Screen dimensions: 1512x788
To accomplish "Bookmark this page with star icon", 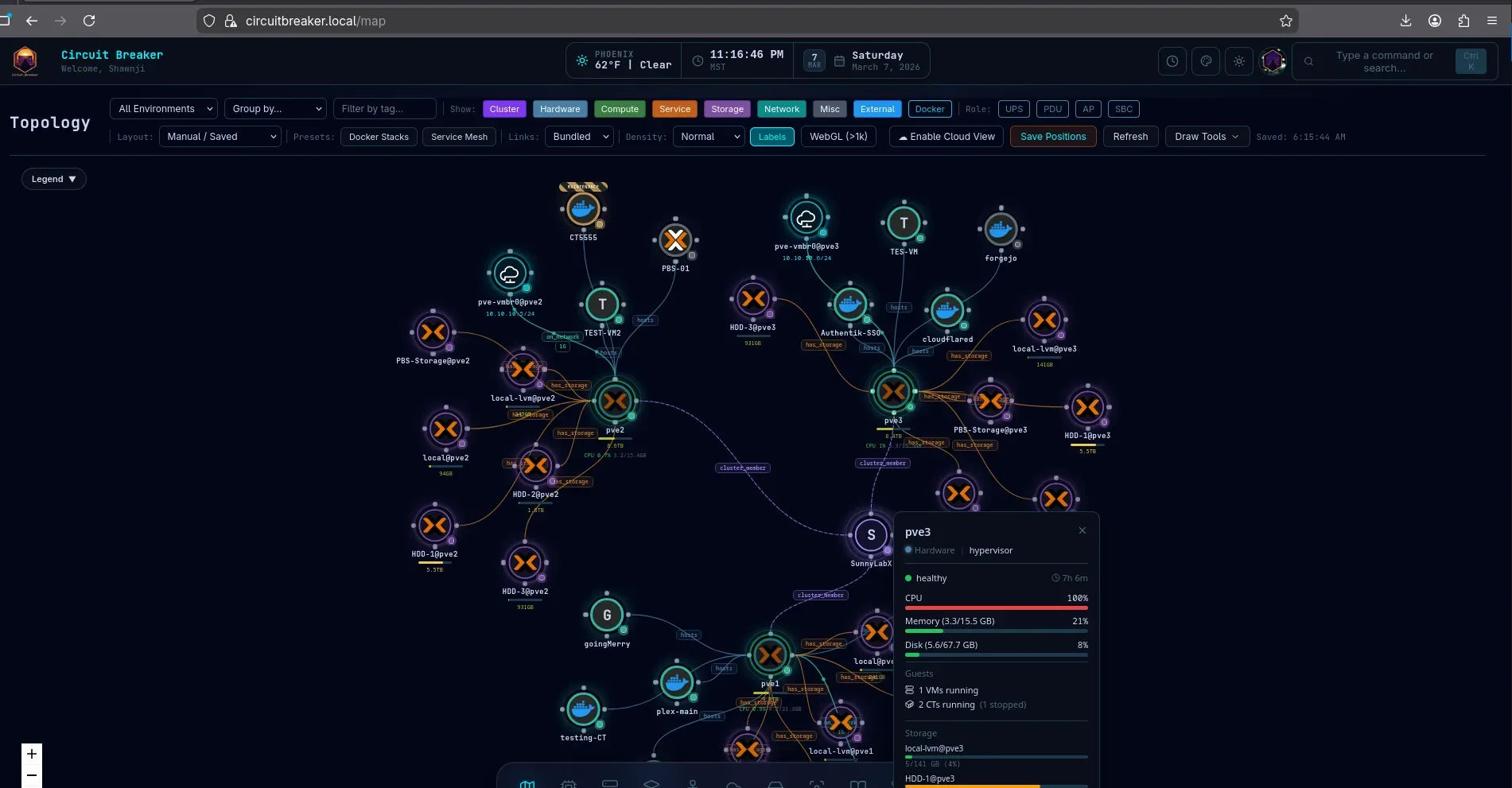I will [x=1285, y=21].
